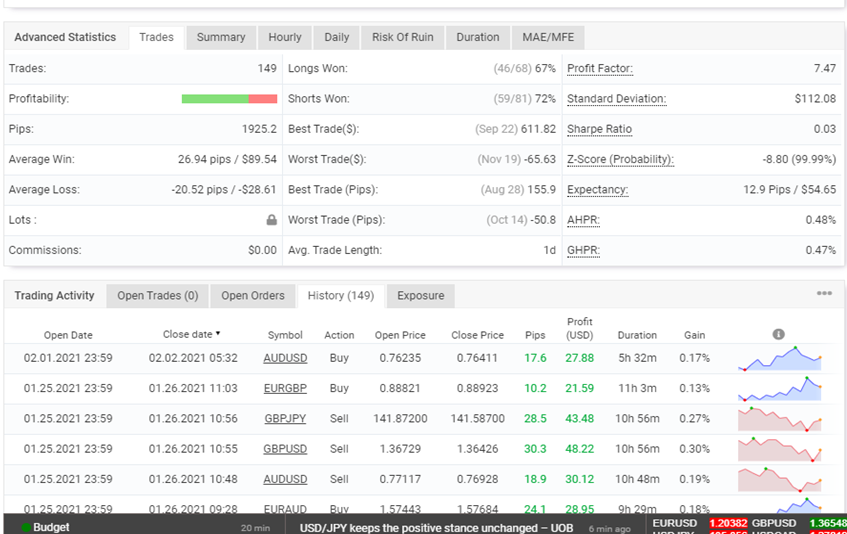Click the 10h 48m duration cell
Viewport: 847px width, 534px height.
click(637, 479)
